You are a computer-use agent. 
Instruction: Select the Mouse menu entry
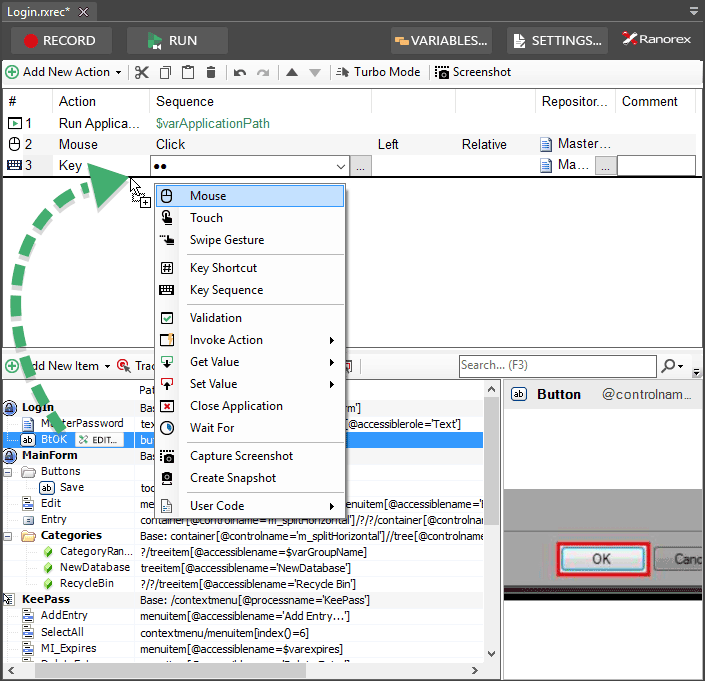pyautogui.click(x=250, y=196)
